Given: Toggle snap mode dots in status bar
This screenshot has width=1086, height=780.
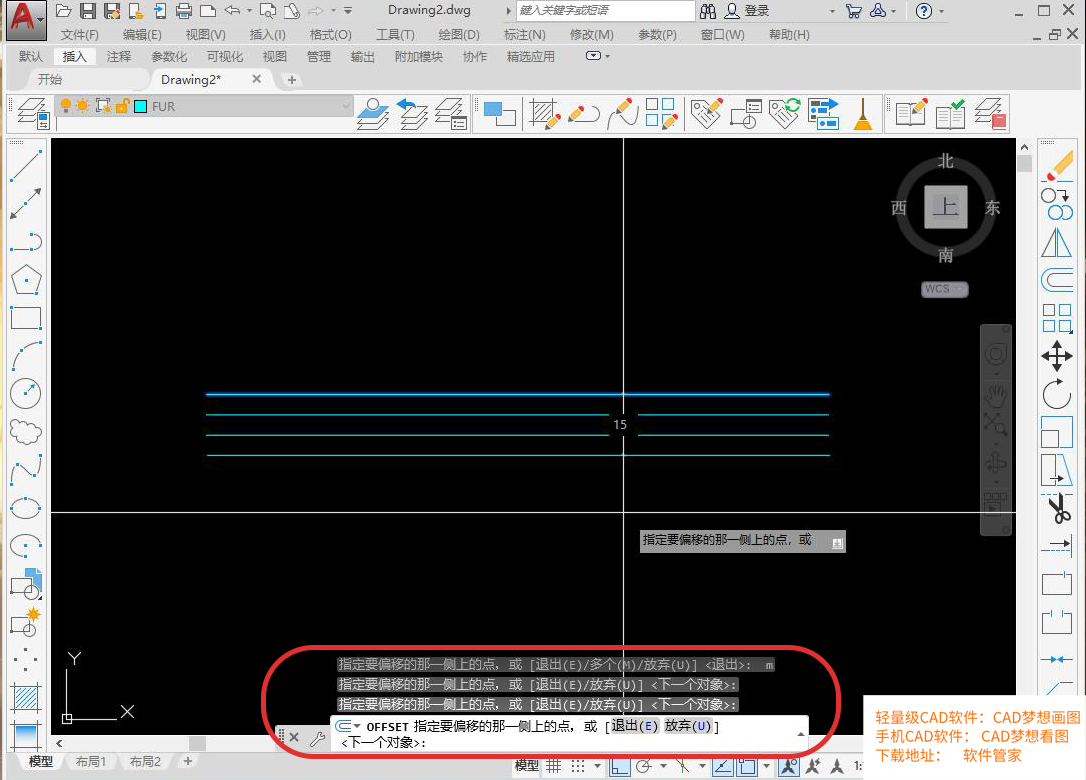Looking at the screenshot, I should (x=578, y=765).
